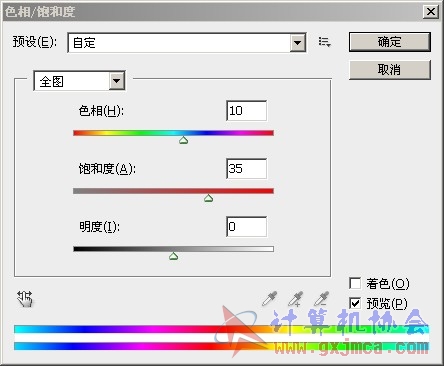Click the saturation slider thumb
Viewport: 444px width, 366px height.
click(x=208, y=198)
